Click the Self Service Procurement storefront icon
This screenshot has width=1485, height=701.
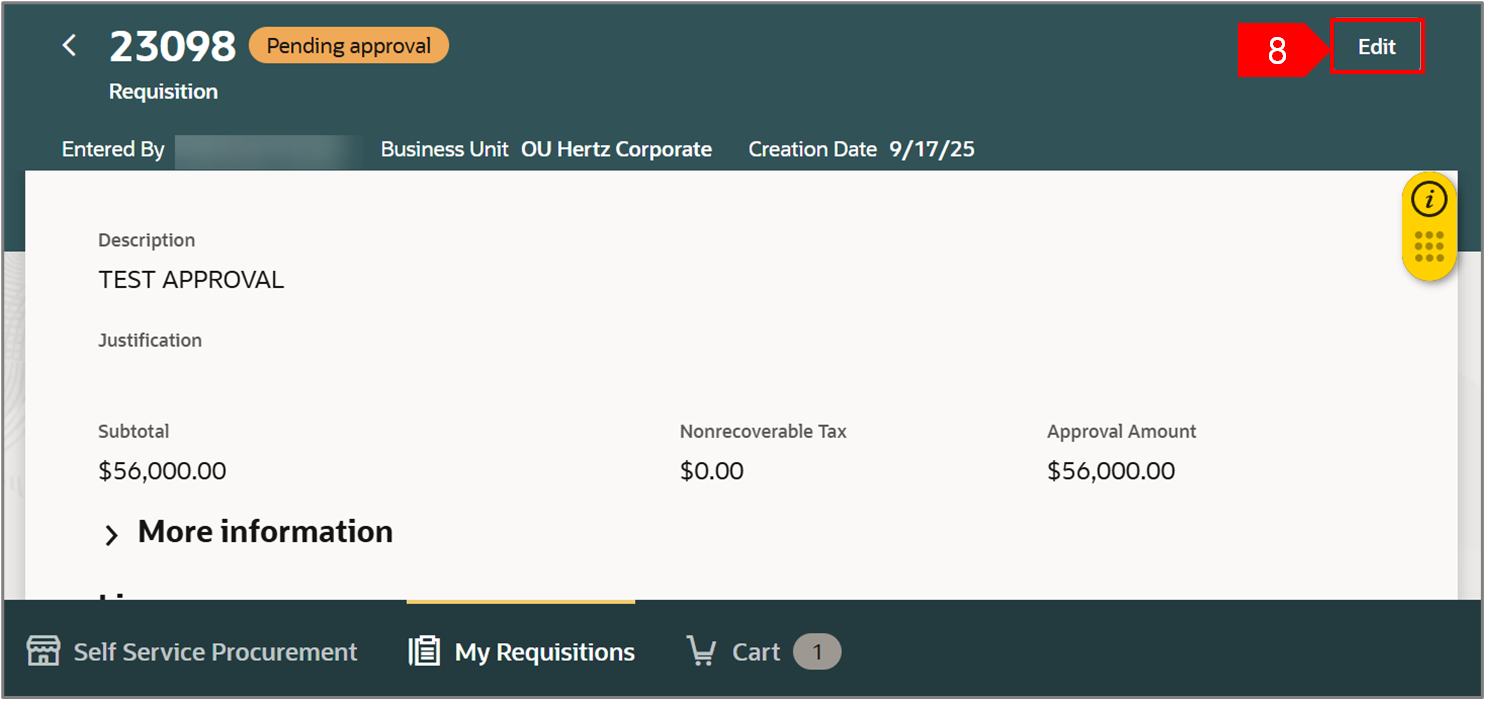(43, 652)
